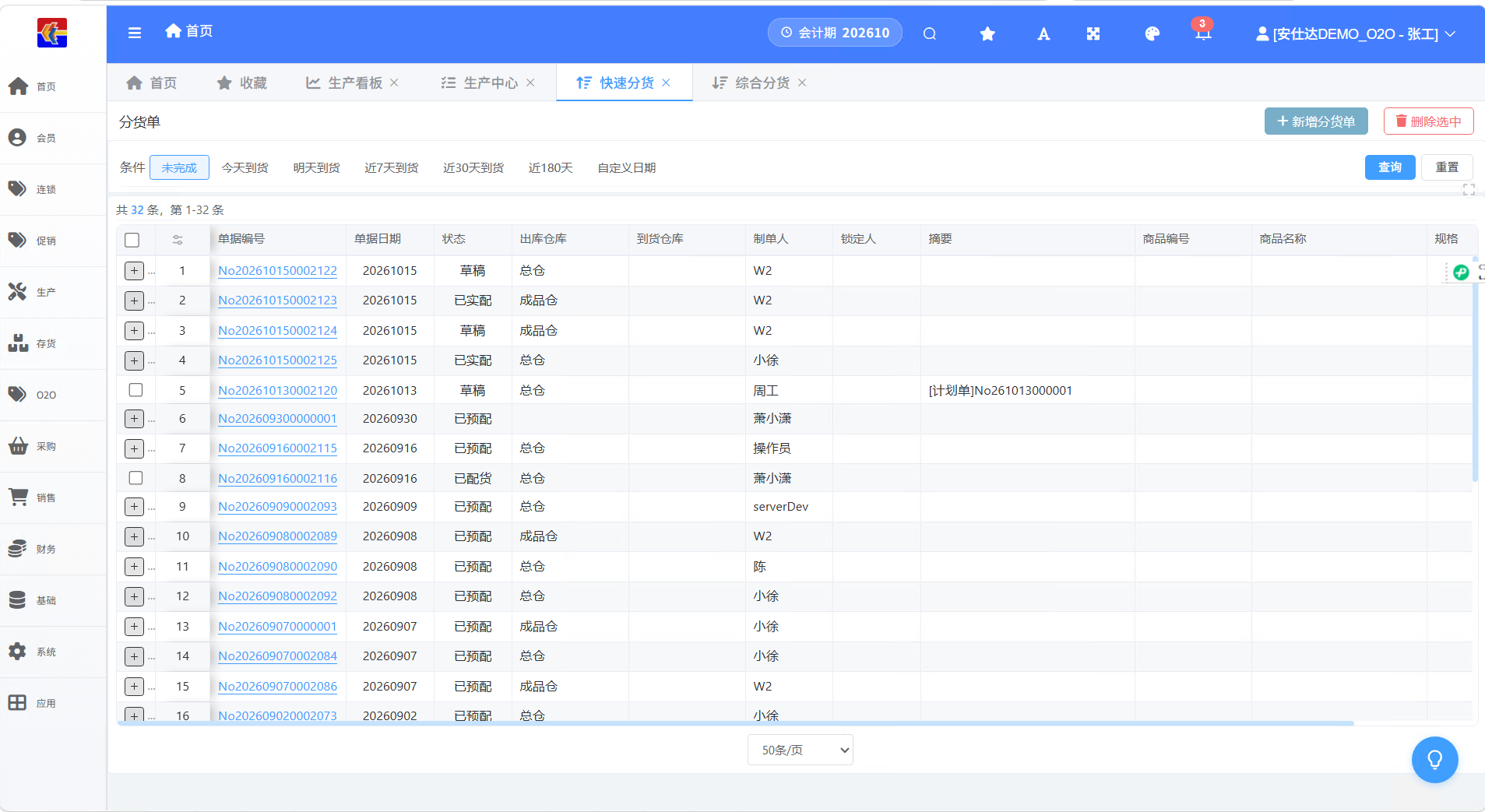Check the box for row 8
This screenshot has height=812, width=1485.
[135, 478]
